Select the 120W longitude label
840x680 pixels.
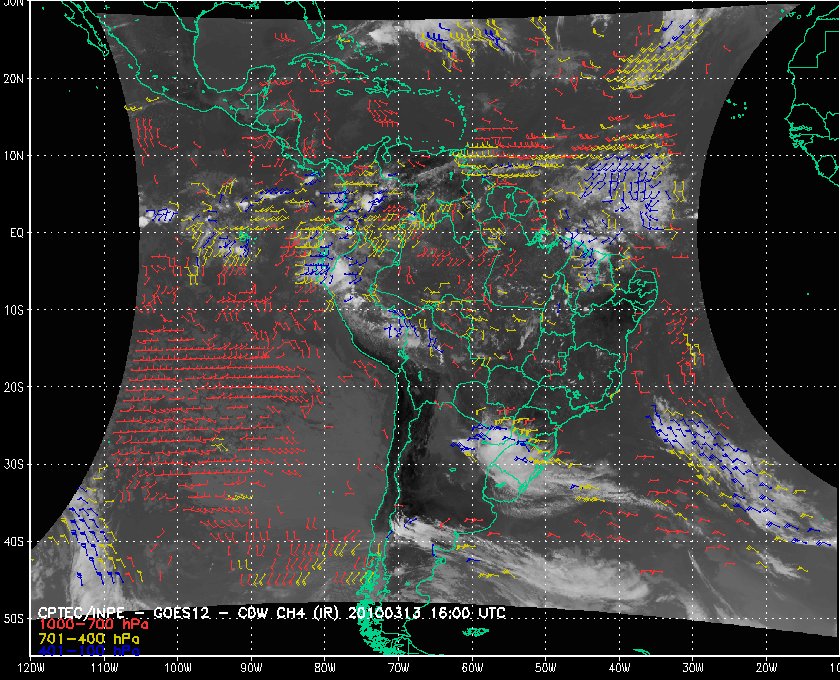click(30, 668)
